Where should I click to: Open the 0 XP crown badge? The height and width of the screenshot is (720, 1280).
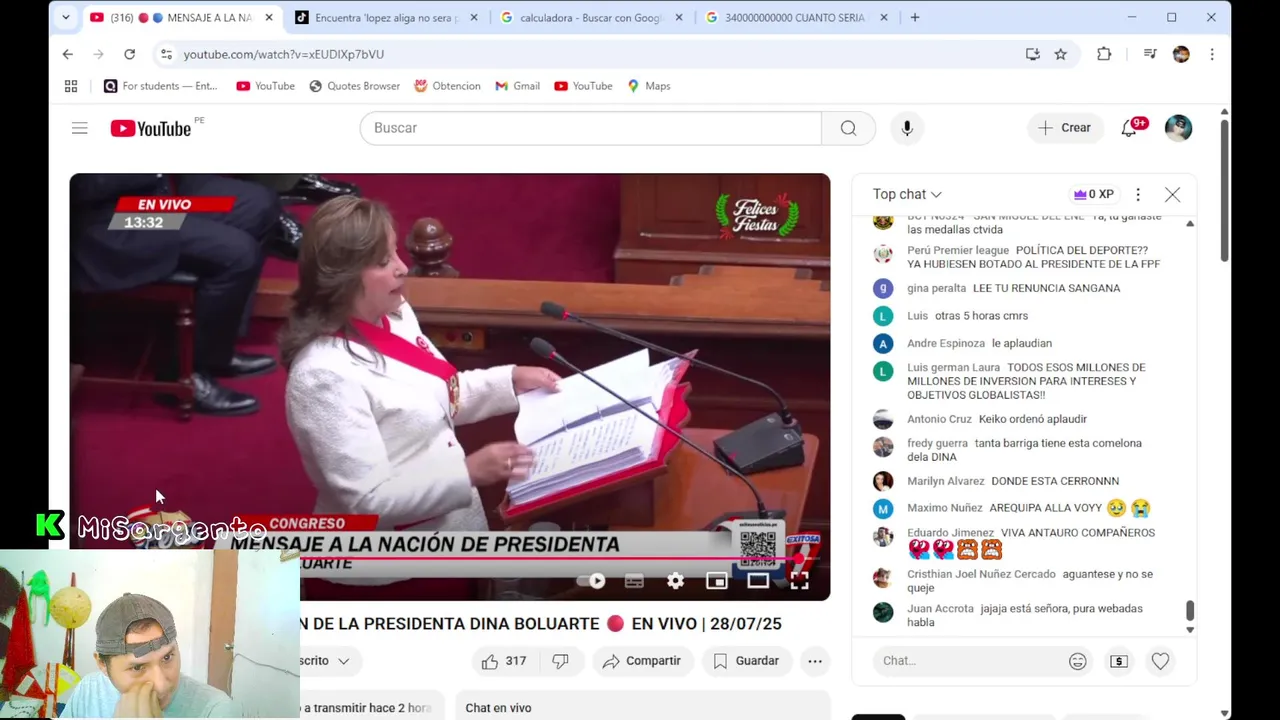1093,194
